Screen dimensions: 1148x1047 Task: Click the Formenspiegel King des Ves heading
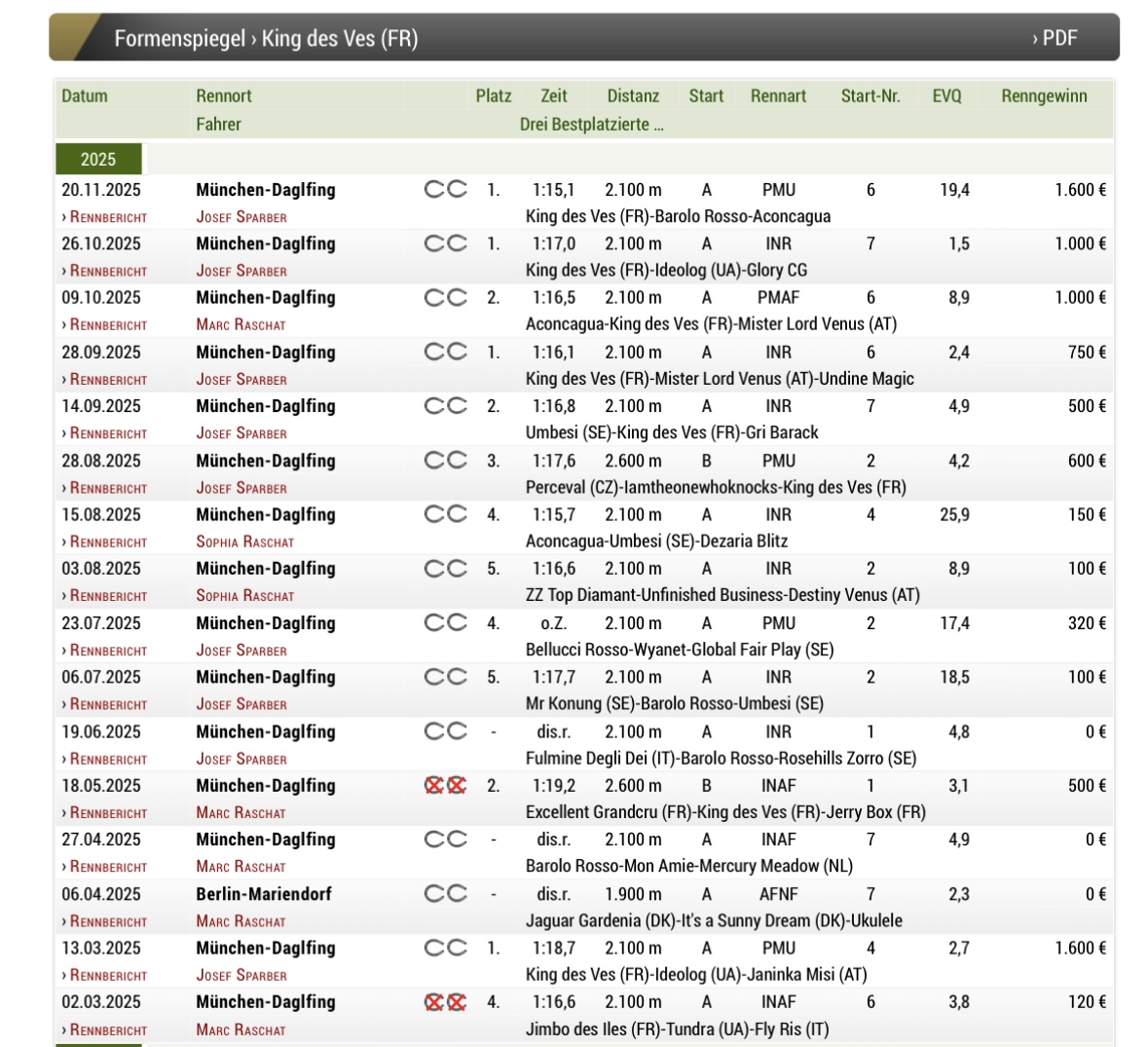coord(266,38)
